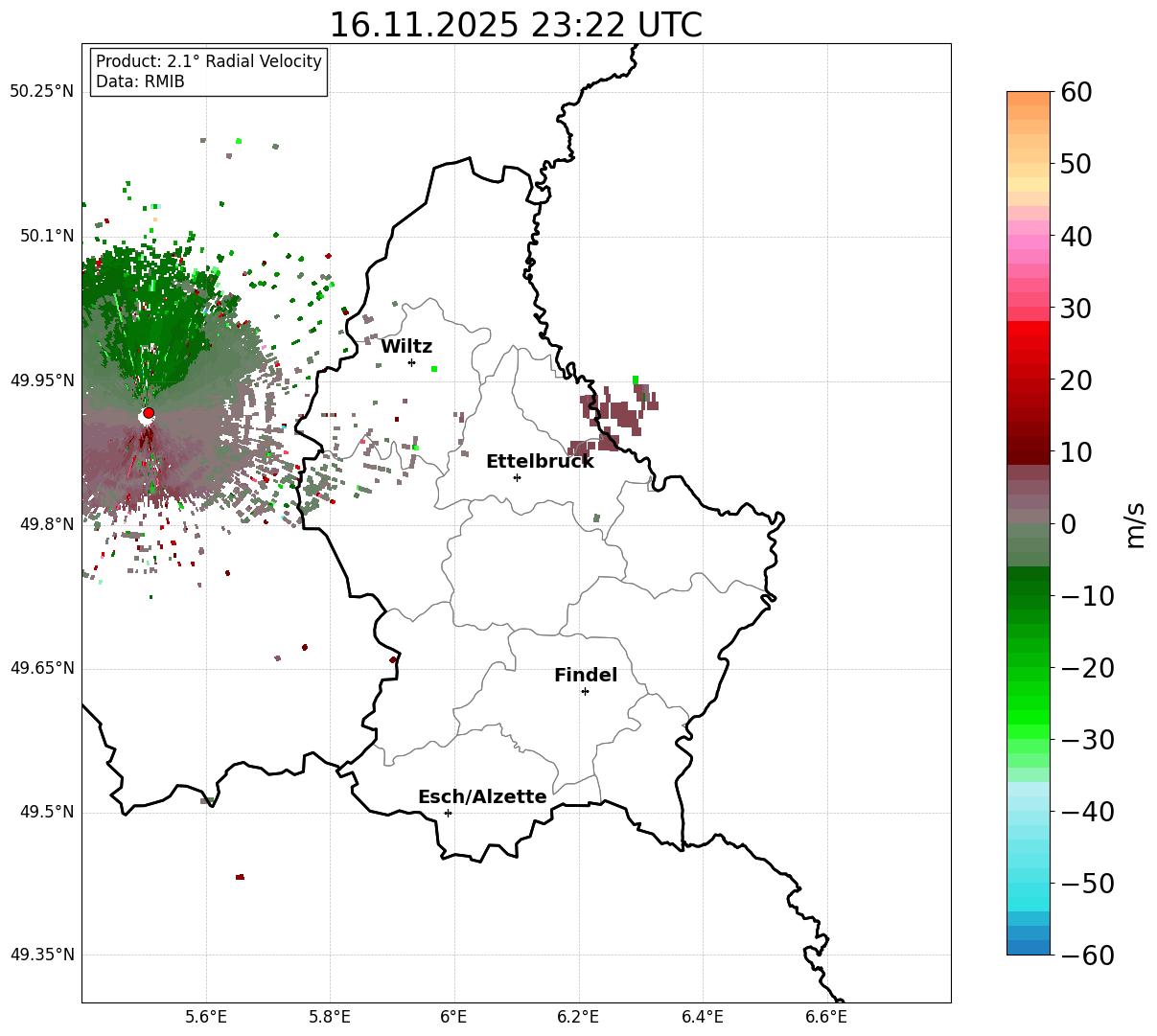This screenshot has width=1157, height=1036.
Task: Select the Wiltz city label
Action: [406, 347]
